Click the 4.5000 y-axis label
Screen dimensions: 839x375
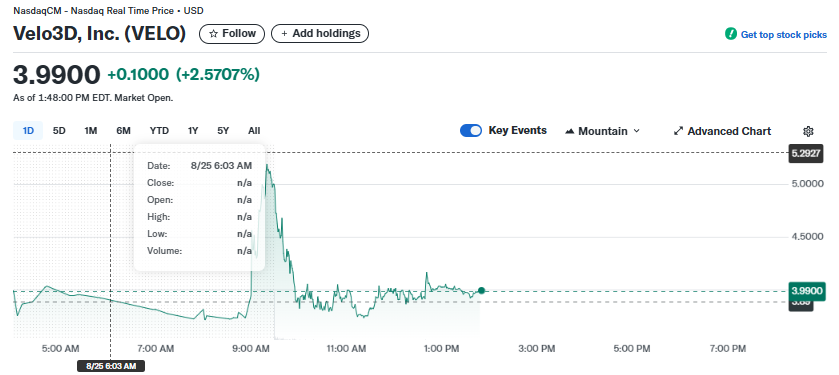(x=807, y=236)
